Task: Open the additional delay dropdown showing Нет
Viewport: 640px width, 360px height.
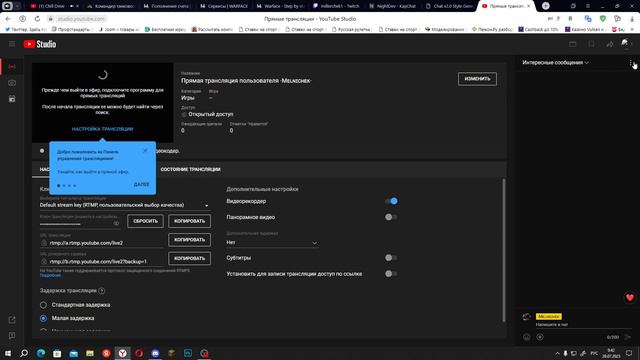Action: (x=272, y=242)
